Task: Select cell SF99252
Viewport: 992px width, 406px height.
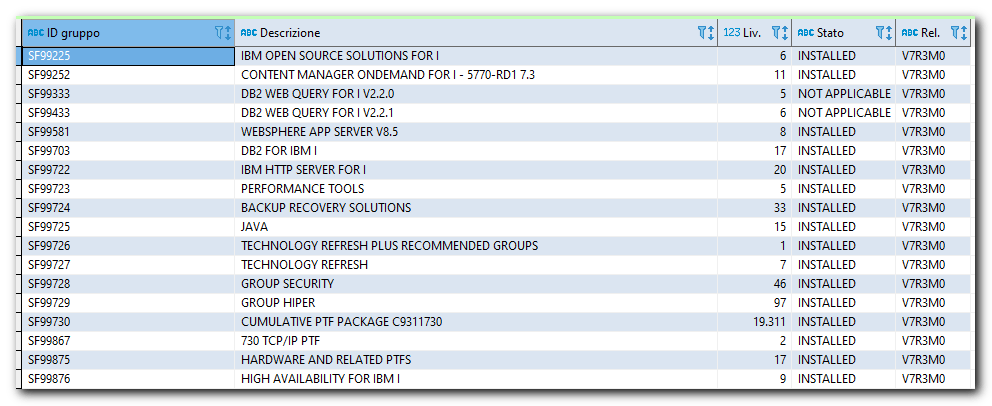Action: point(128,75)
